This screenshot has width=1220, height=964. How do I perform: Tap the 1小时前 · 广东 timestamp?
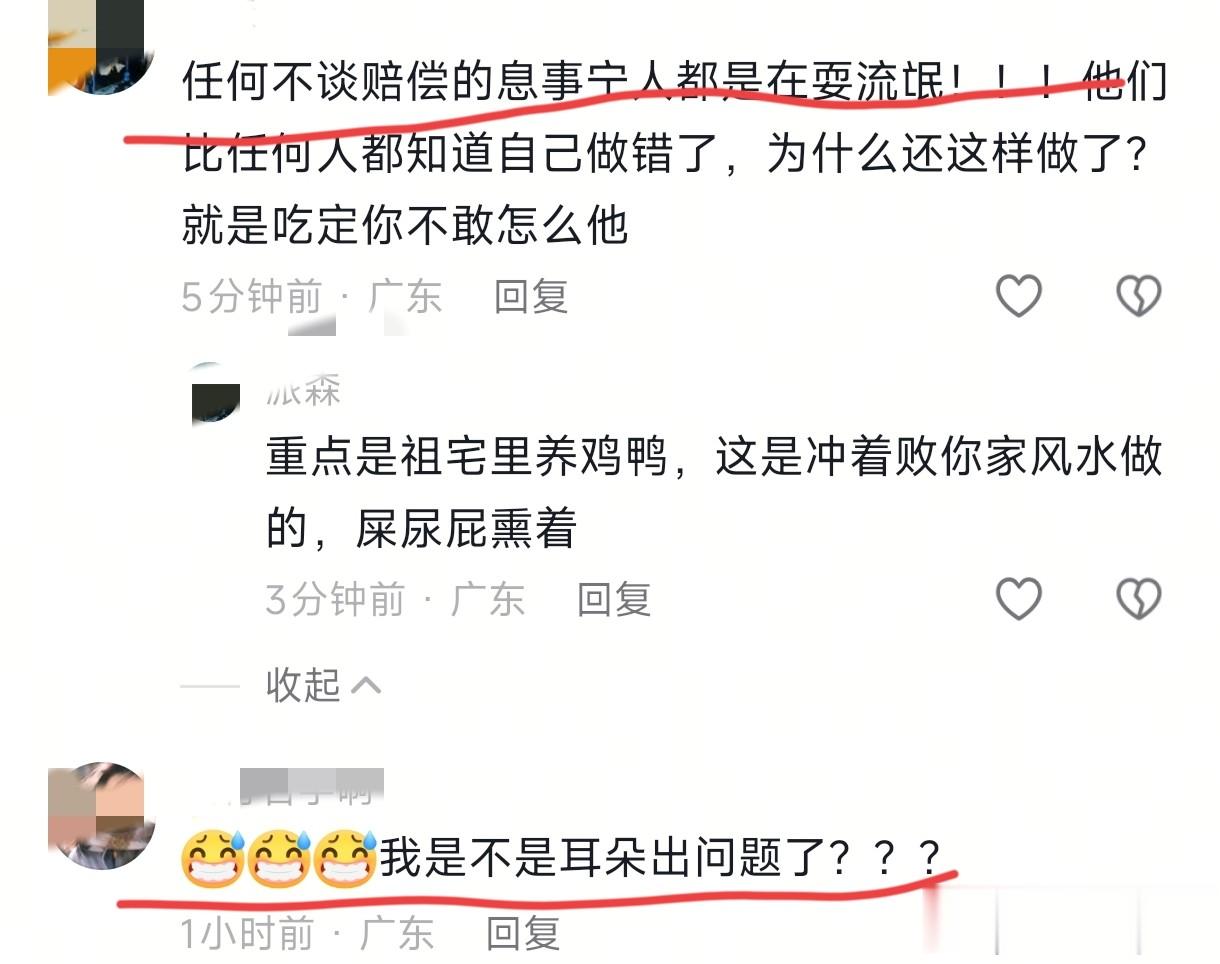tap(307, 933)
